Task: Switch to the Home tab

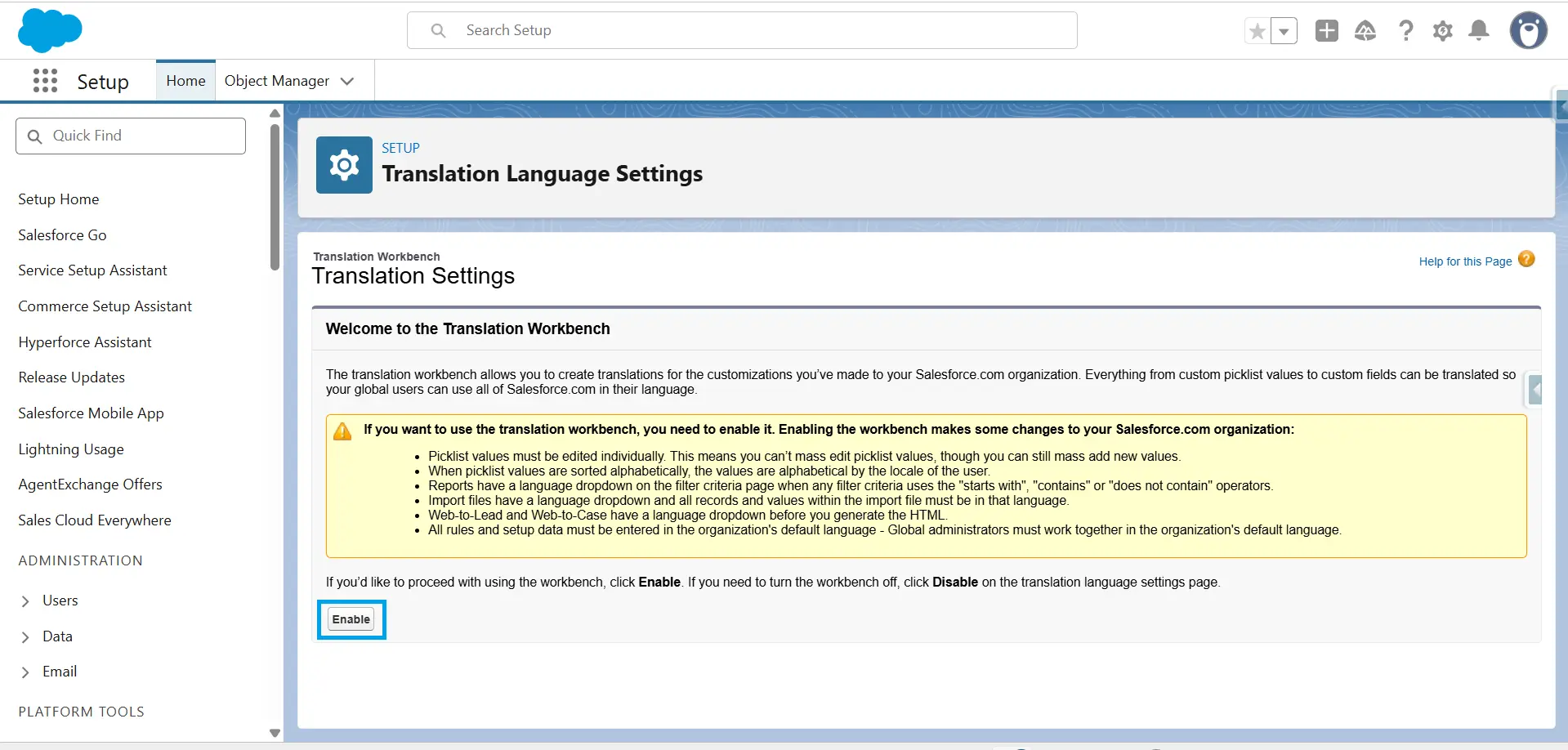Action: coord(185,81)
